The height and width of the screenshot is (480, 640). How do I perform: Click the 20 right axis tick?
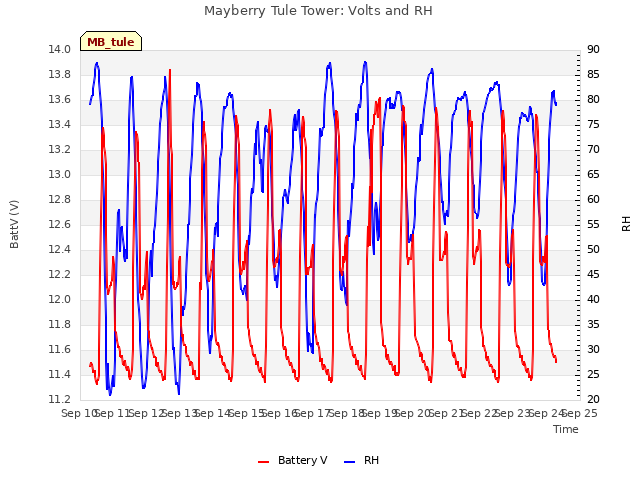(x=593, y=399)
